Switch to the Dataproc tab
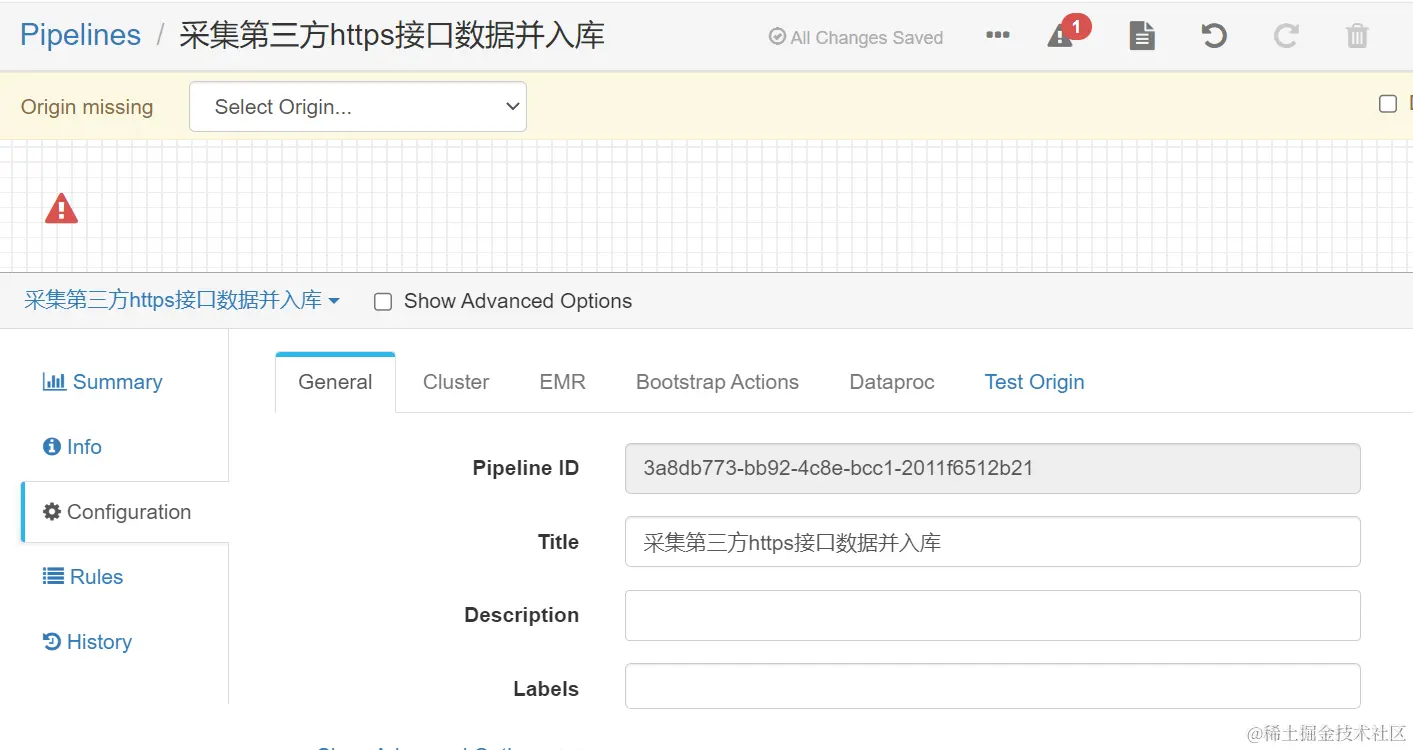1413x750 pixels. coord(892,382)
